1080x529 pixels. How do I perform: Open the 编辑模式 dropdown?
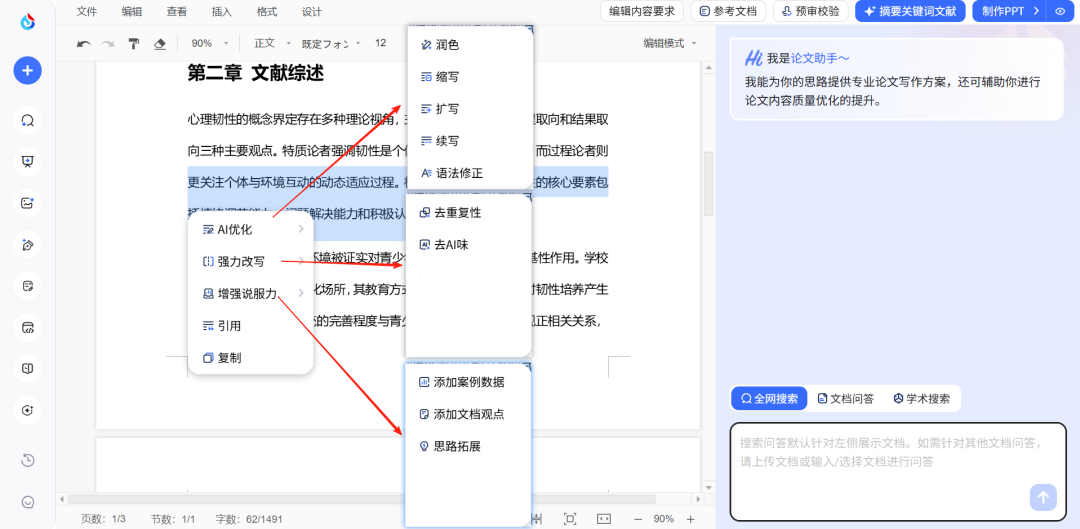coord(671,44)
